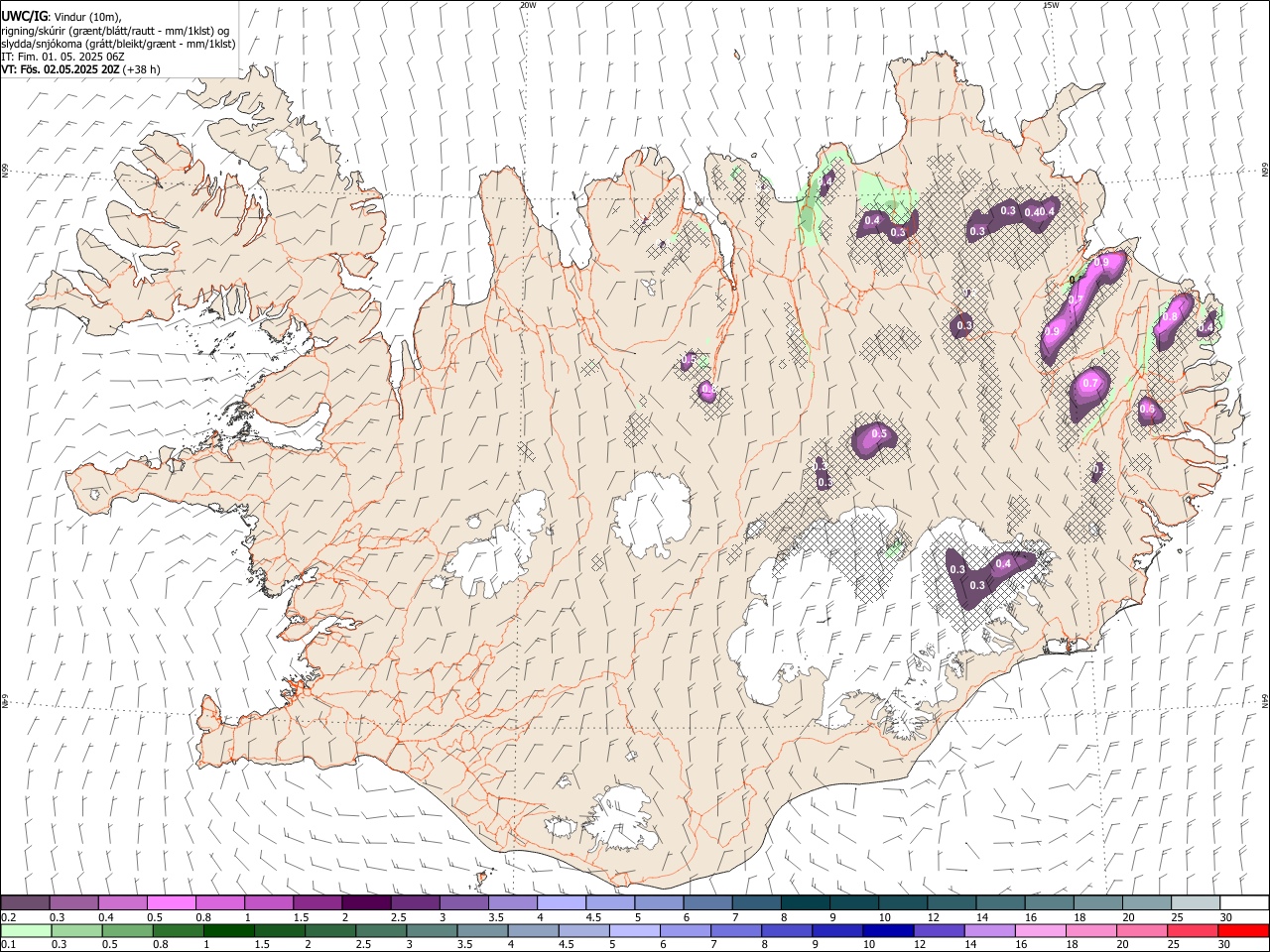Click the '15W' longitude label at top
The image size is (1270, 952).
pos(1051,5)
